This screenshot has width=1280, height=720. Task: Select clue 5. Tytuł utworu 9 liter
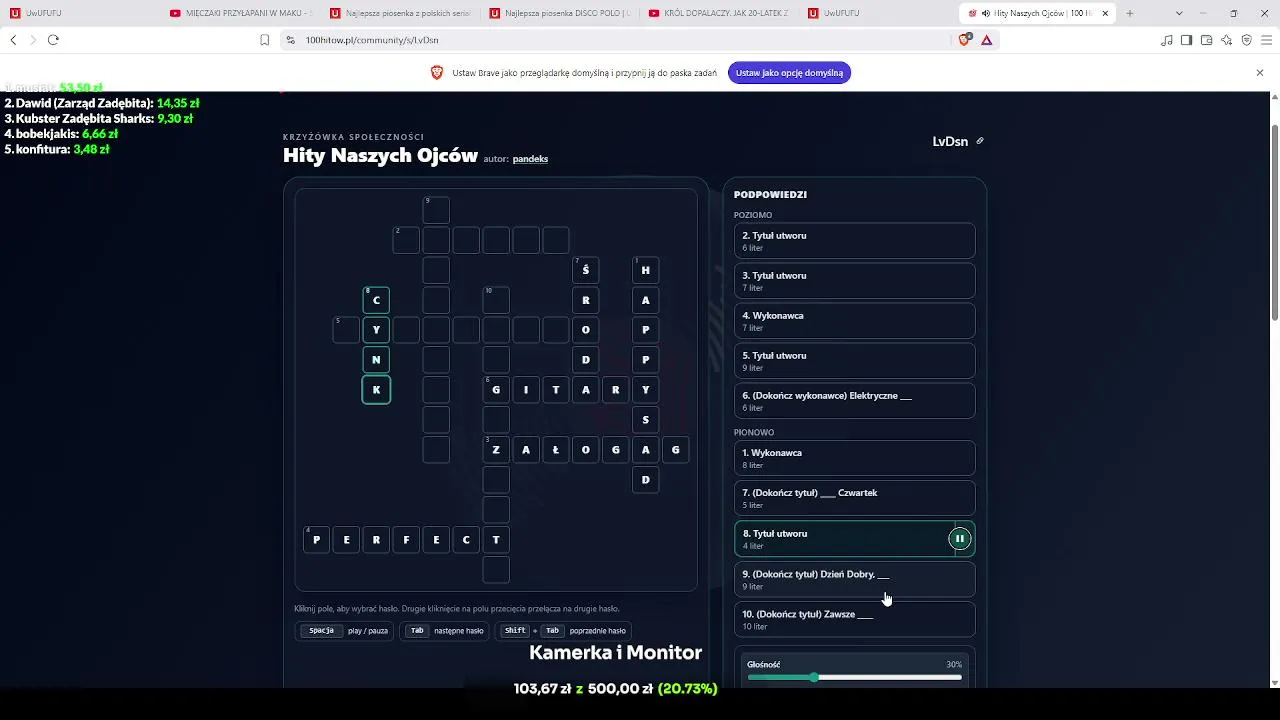[x=854, y=361]
